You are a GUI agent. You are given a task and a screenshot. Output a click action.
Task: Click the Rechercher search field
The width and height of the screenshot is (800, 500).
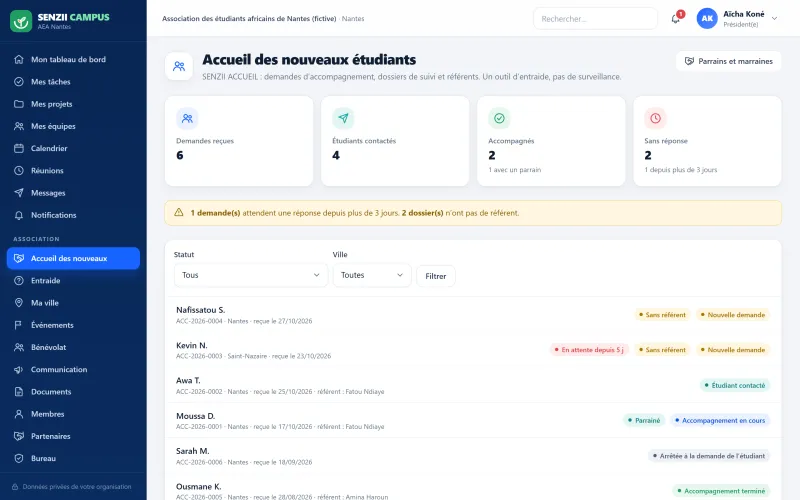pyautogui.click(x=595, y=19)
